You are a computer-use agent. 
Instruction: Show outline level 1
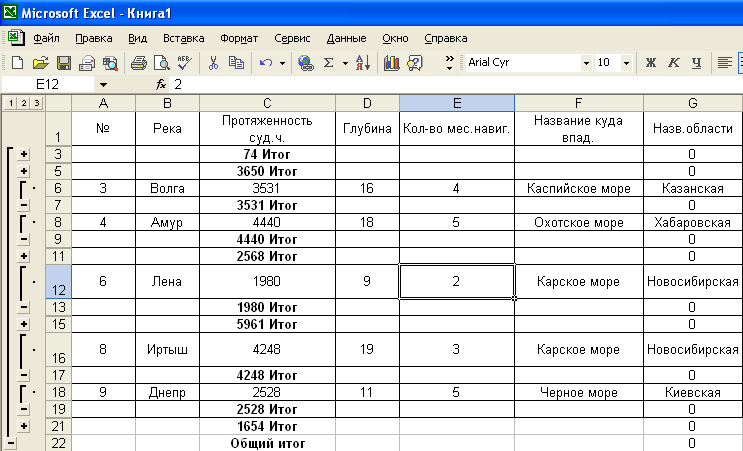(10, 103)
